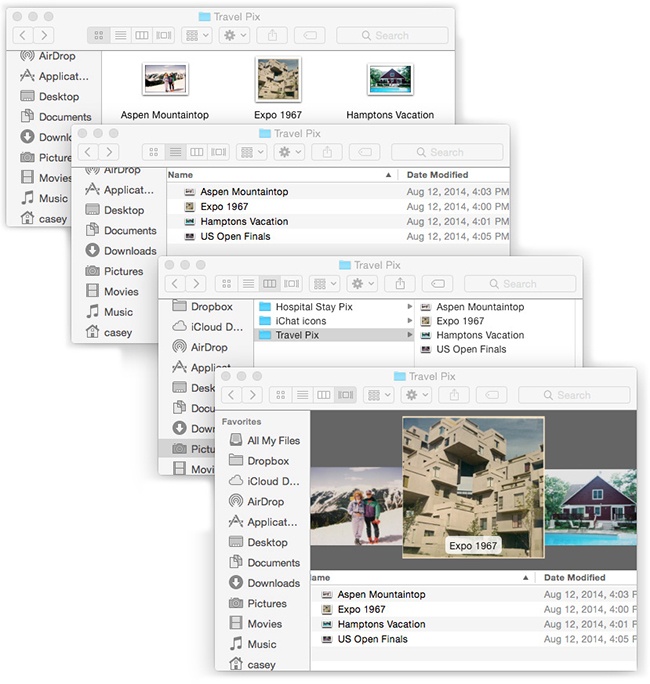Open Action gear menu in third column window

coord(362,284)
